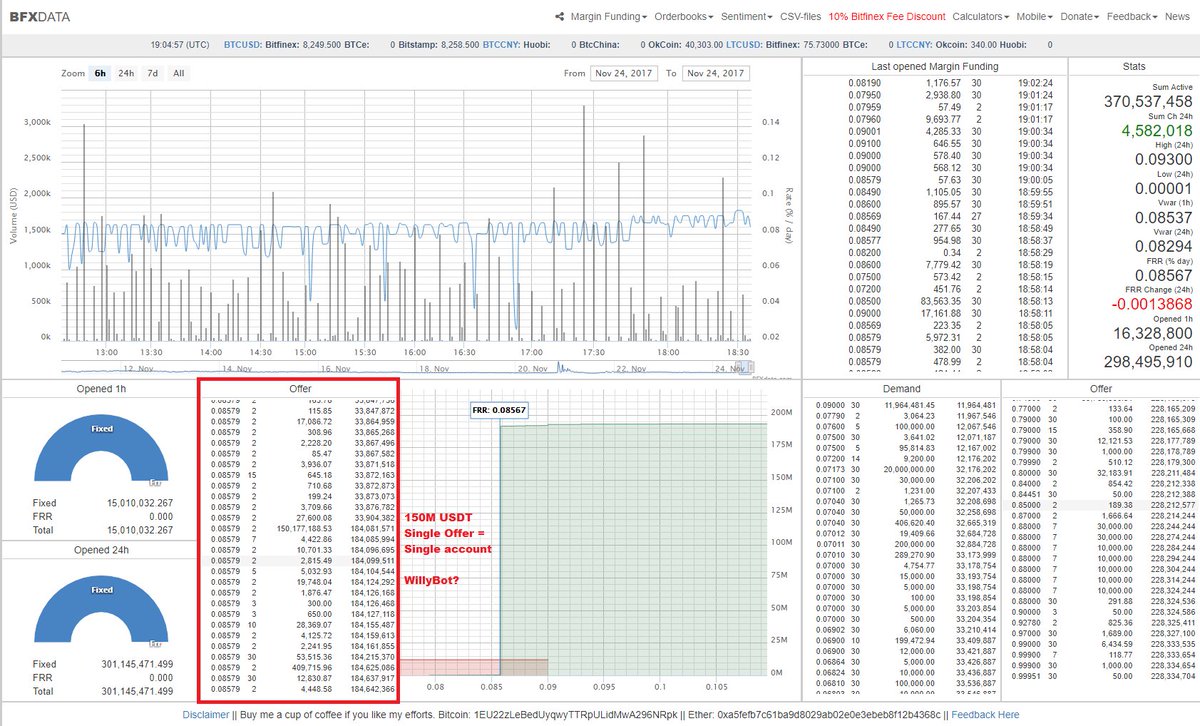Expand the Mobile dropdown
The height and width of the screenshot is (726, 1200).
coord(1036,17)
